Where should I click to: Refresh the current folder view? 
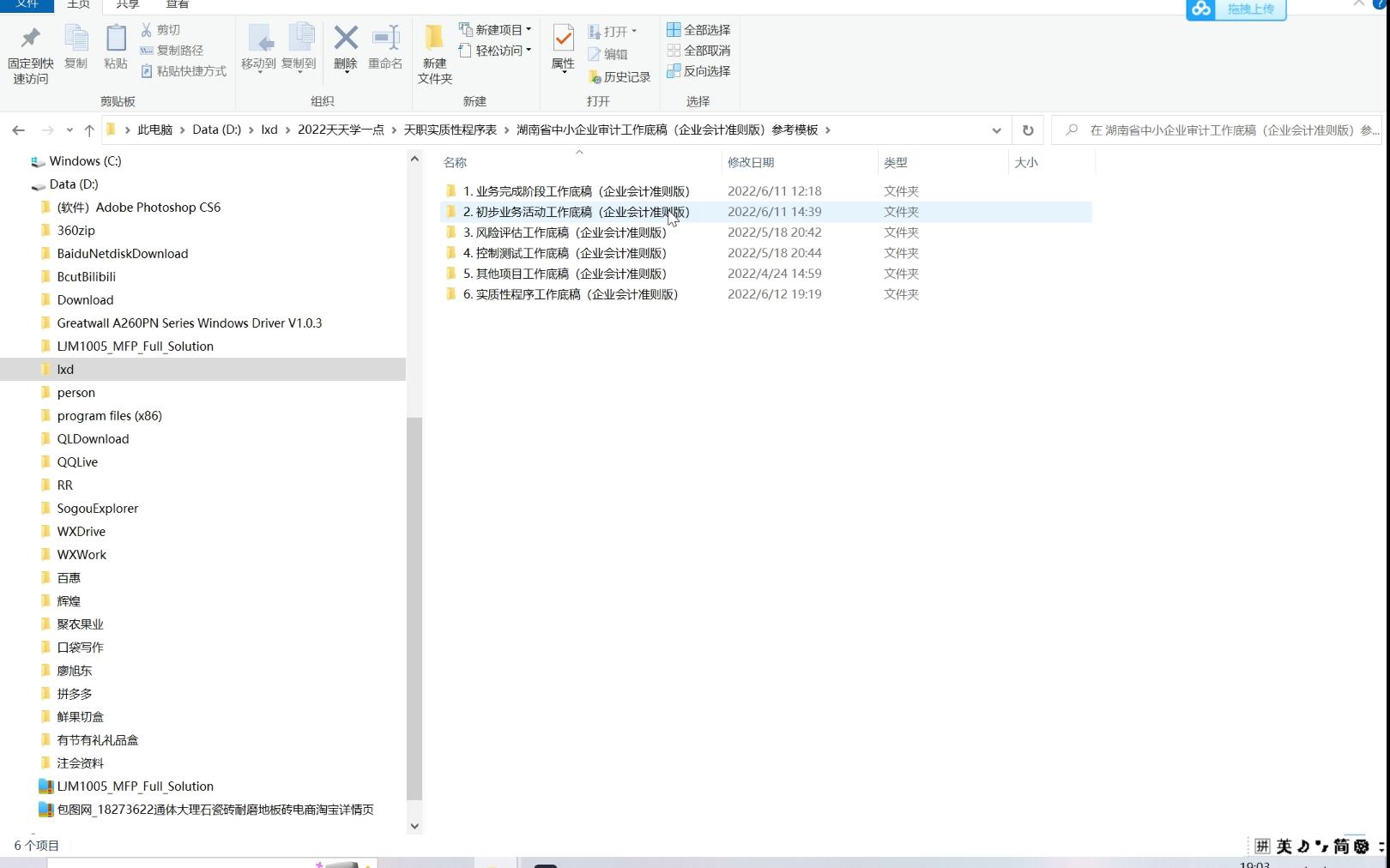[x=1028, y=130]
